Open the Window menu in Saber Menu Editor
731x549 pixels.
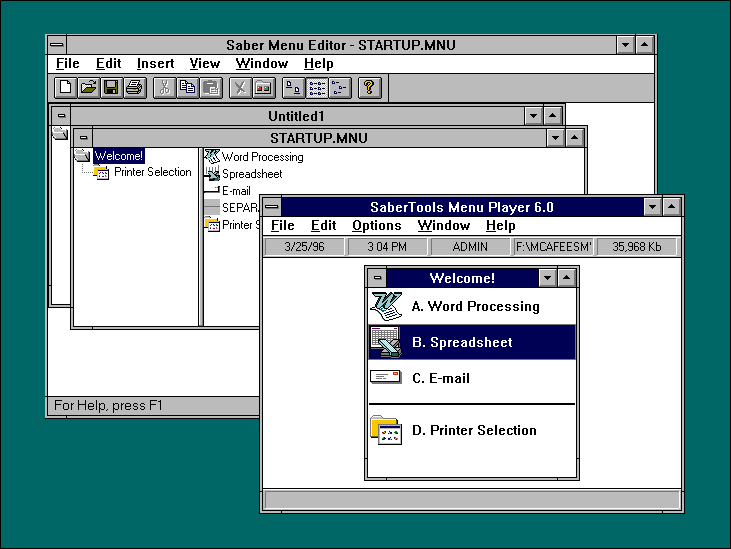click(x=262, y=63)
